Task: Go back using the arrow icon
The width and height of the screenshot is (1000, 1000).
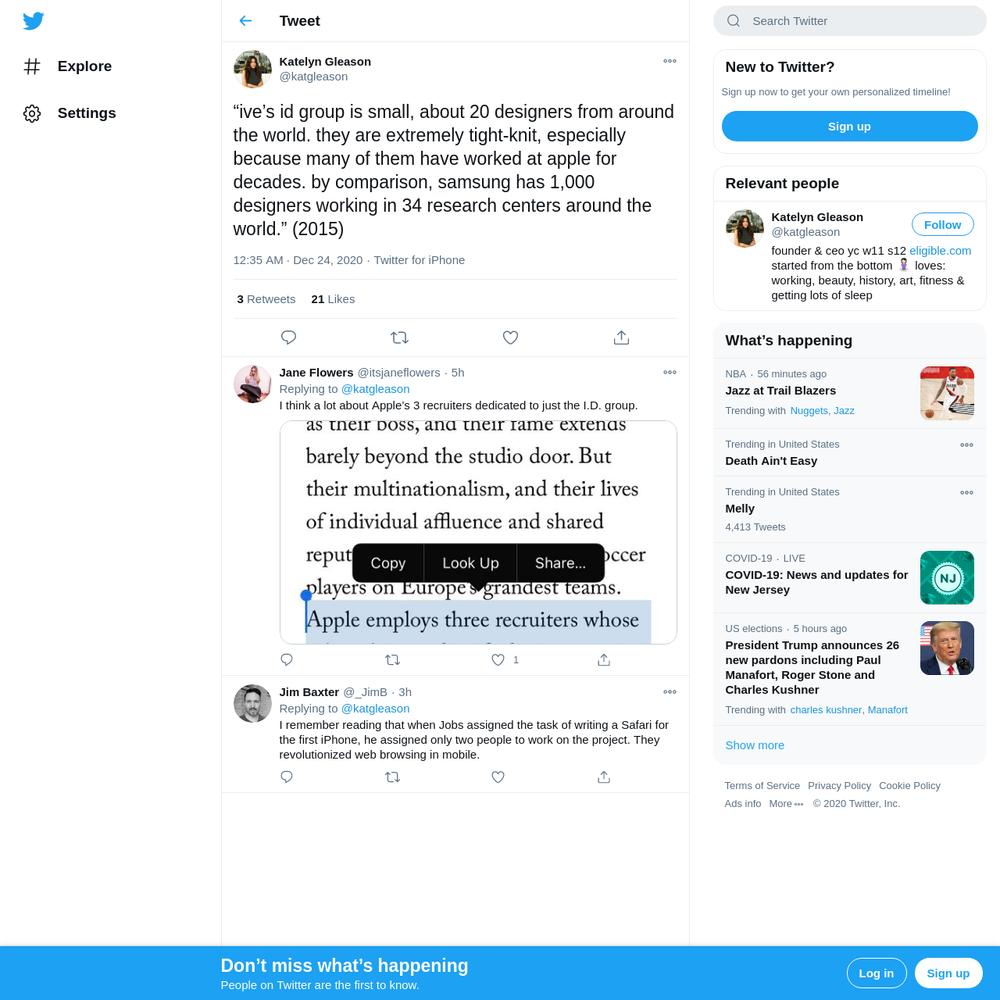Action: [x=246, y=21]
